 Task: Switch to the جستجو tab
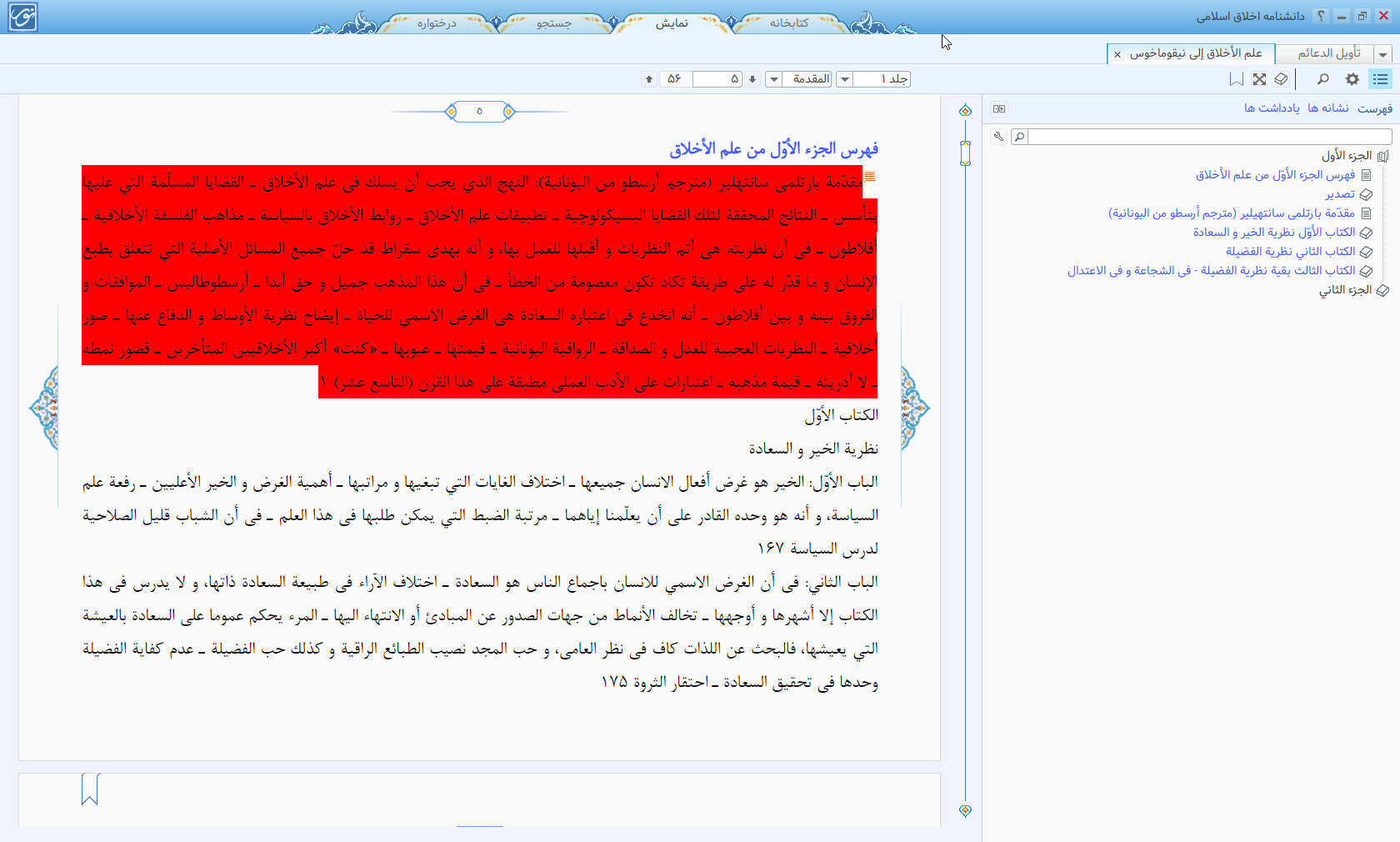553,23
